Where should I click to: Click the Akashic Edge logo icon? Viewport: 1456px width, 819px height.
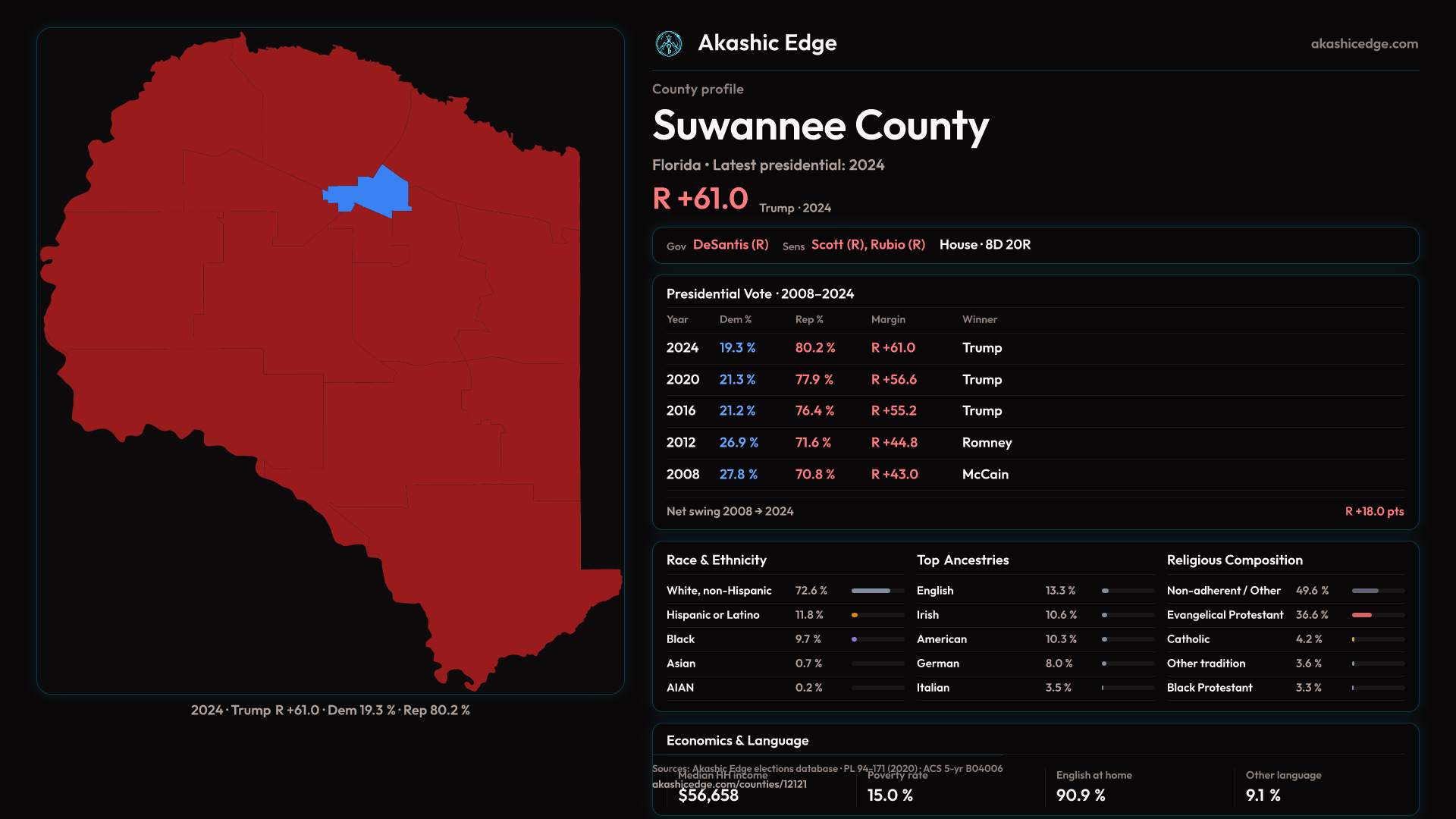tap(669, 44)
